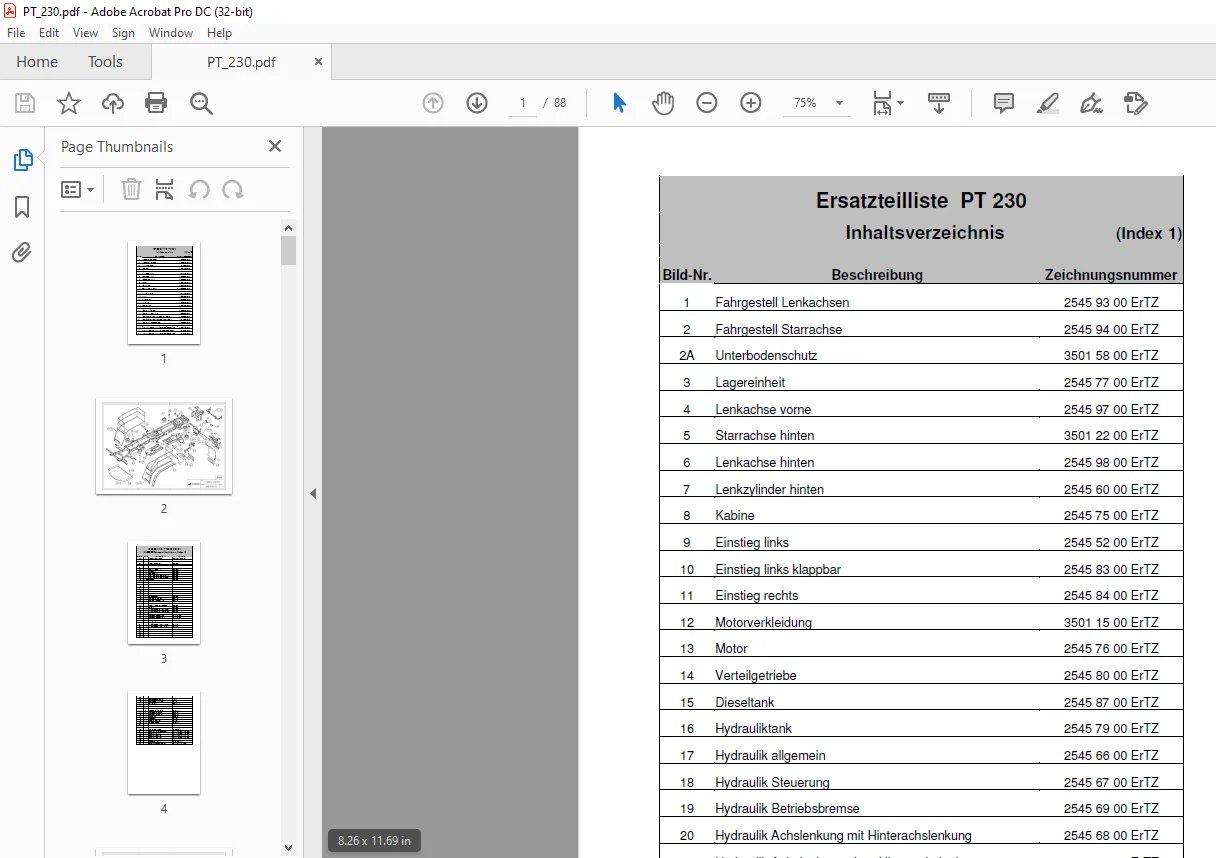Image resolution: width=1216 pixels, height=858 pixels.
Task: Select the page 2 thumbnail
Action: click(164, 446)
